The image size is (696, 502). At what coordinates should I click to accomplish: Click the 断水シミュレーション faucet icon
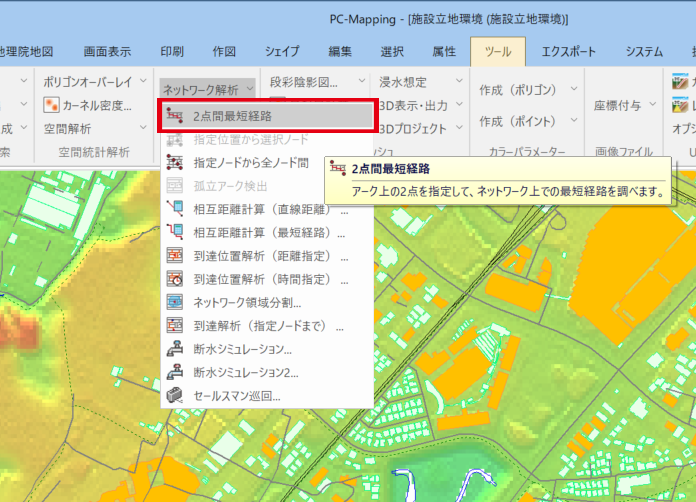pos(175,349)
